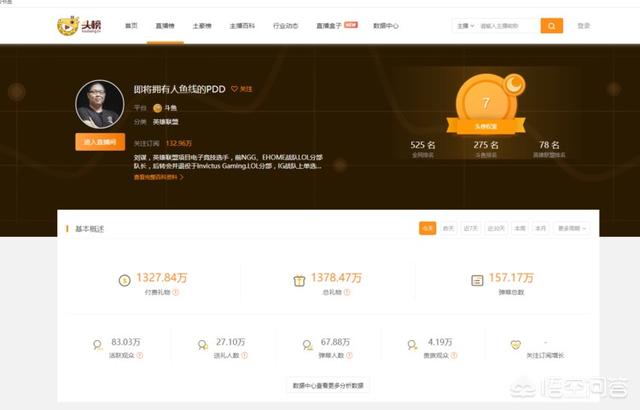Click the NEW badge beside 直播盒子
Image resolution: width=640 pixels, height=410 pixels.
351,25
